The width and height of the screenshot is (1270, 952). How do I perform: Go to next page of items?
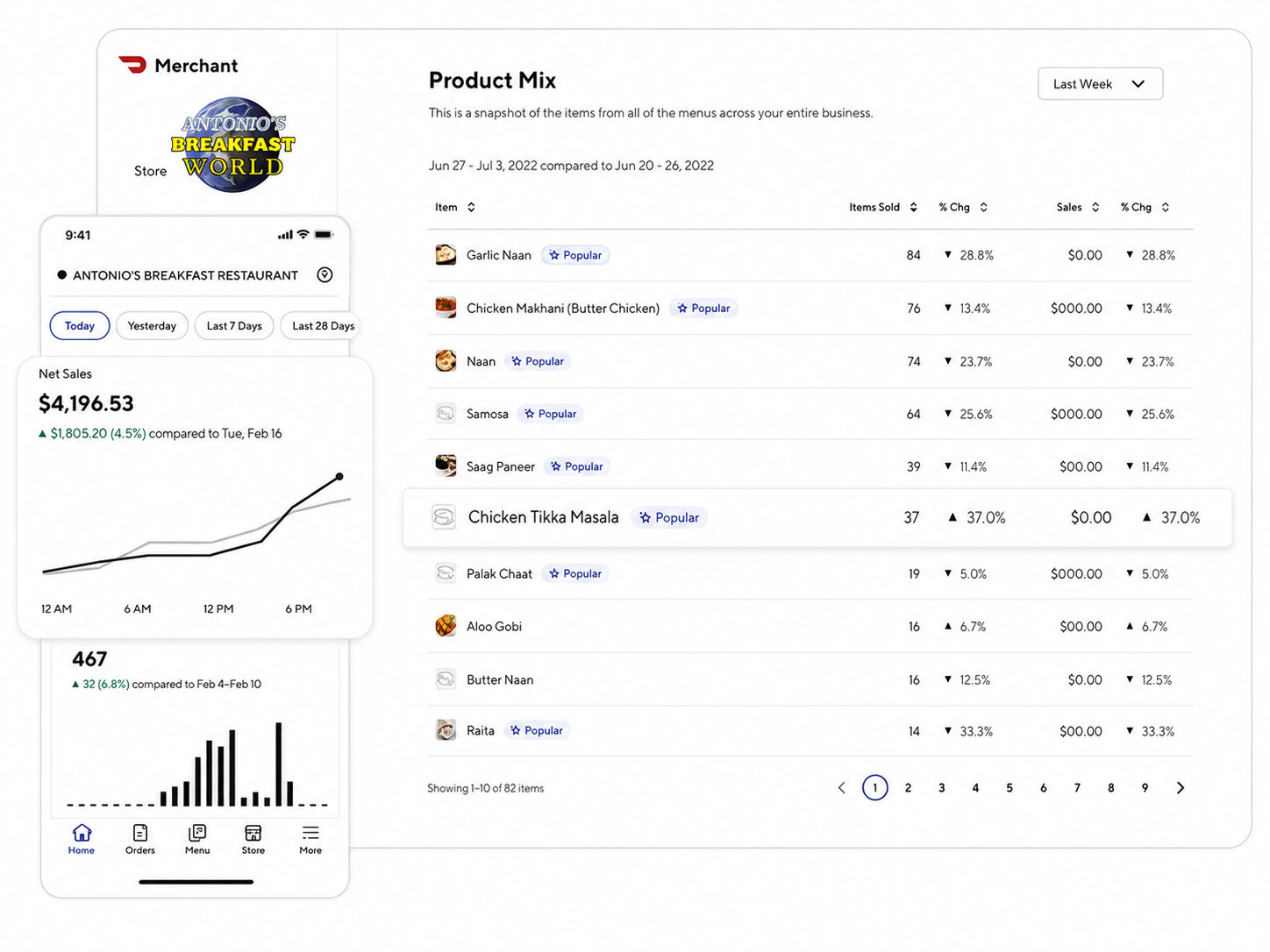click(x=1181, y=788)
